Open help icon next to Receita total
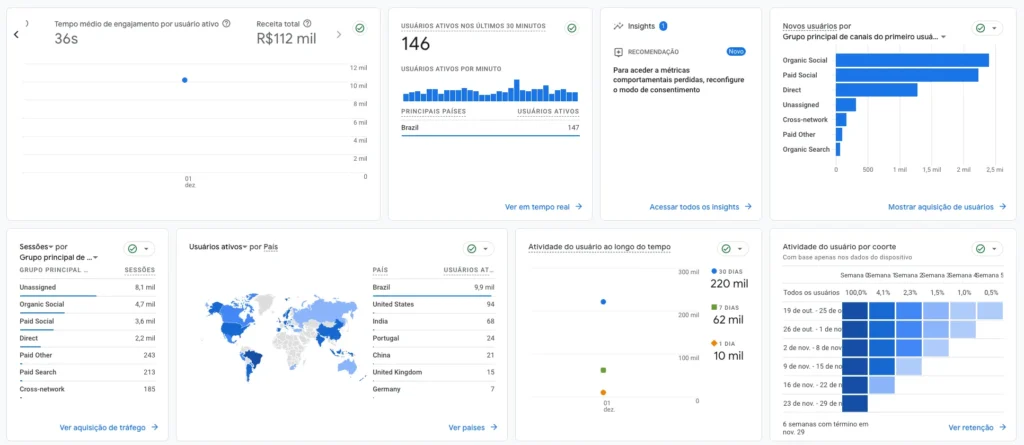This screenshot has height=445, width=1024. 306,23
